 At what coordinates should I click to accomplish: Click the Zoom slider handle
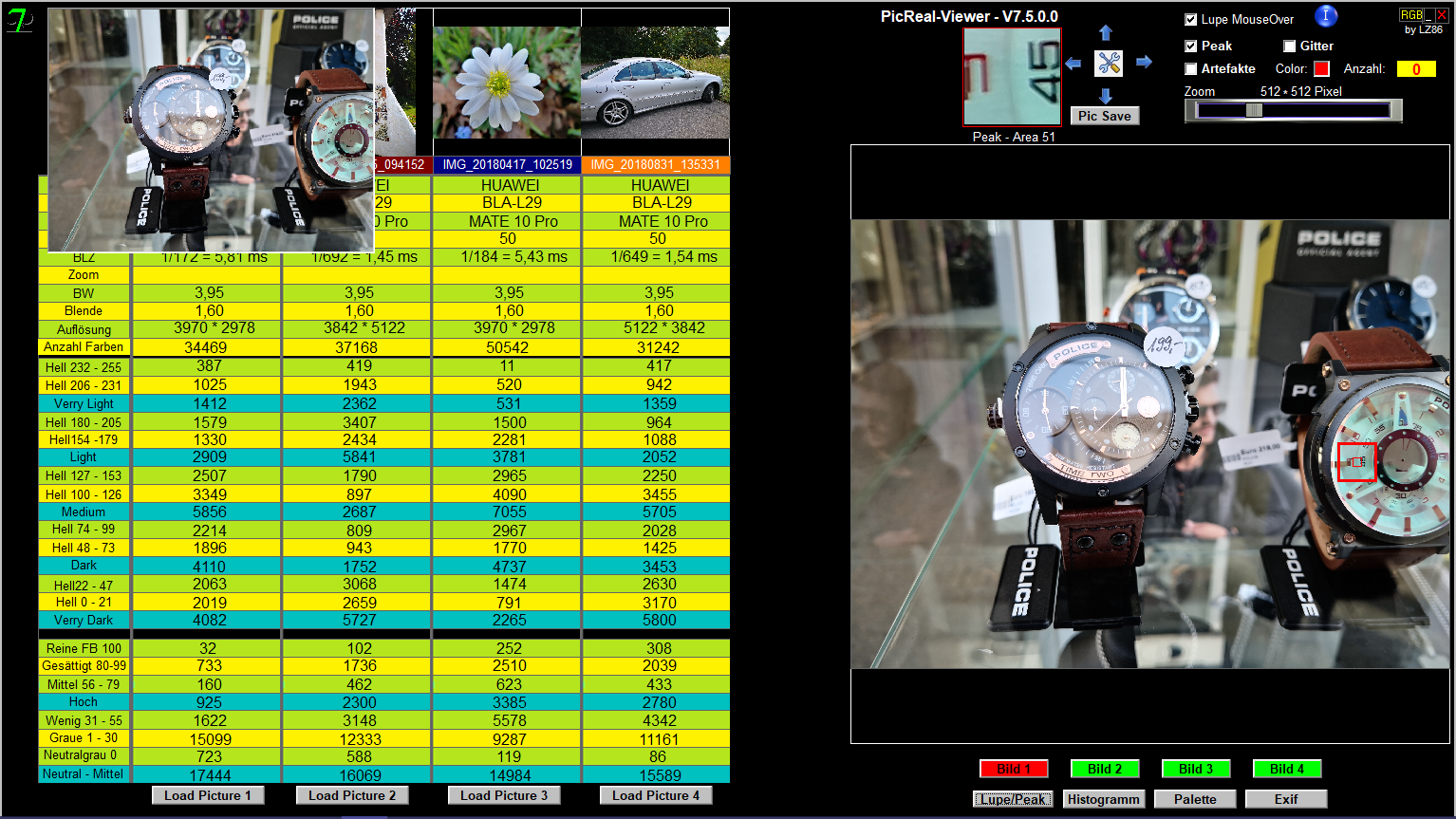point(1254,110)
